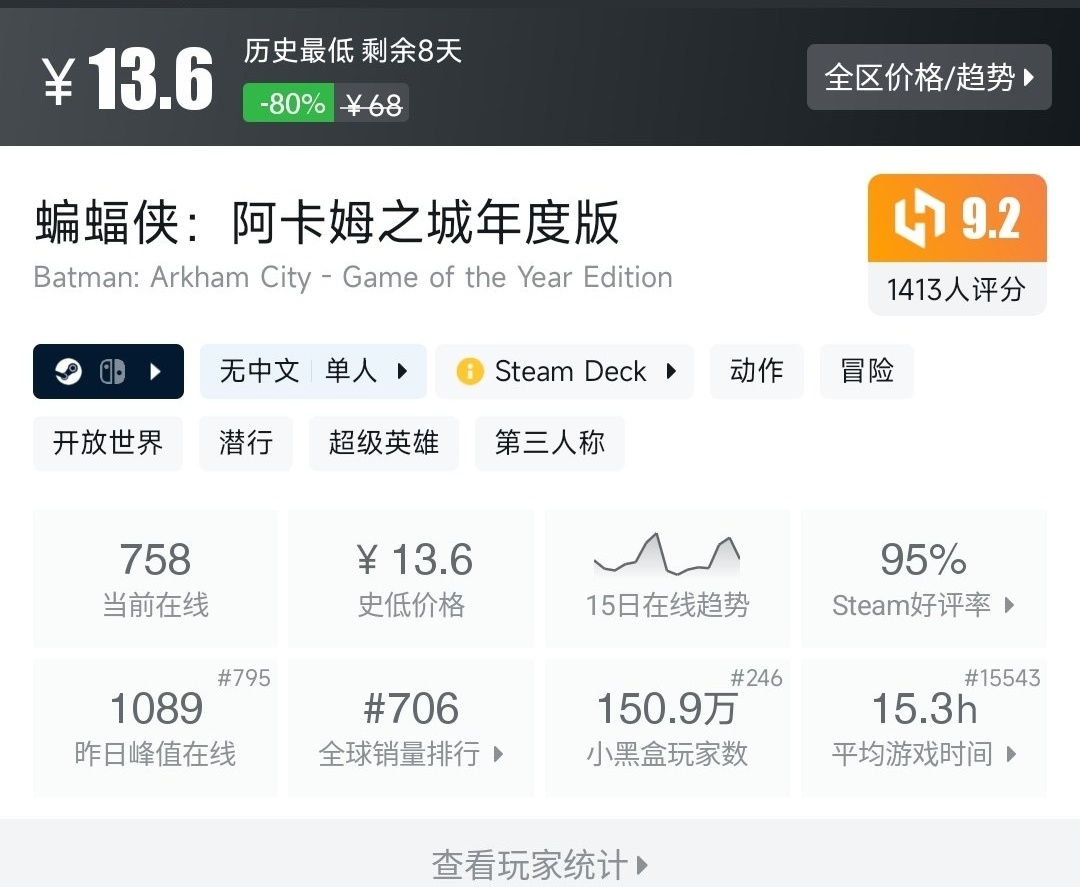The width and height of the screenshot is (1080, 887).
Task: Expand the platform list arrow beside Switch icon
Action: (x=156, y=372)
